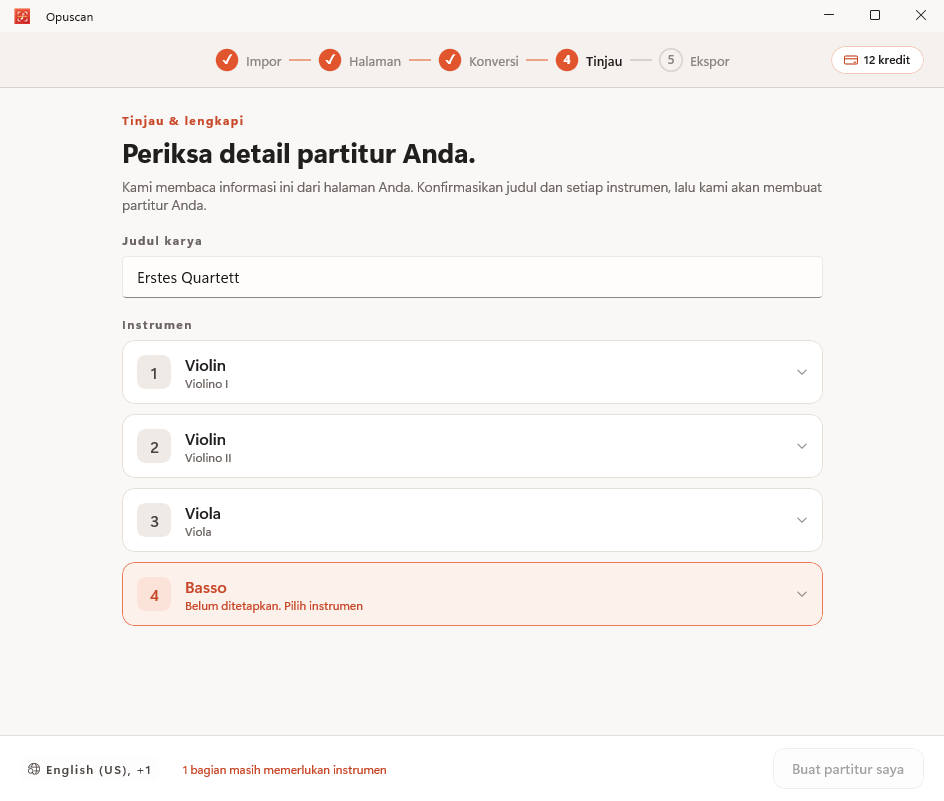This screenshot has height=801, width=944.
Task: Go back to the Impor step label
Action: click(x=264, y=61)
